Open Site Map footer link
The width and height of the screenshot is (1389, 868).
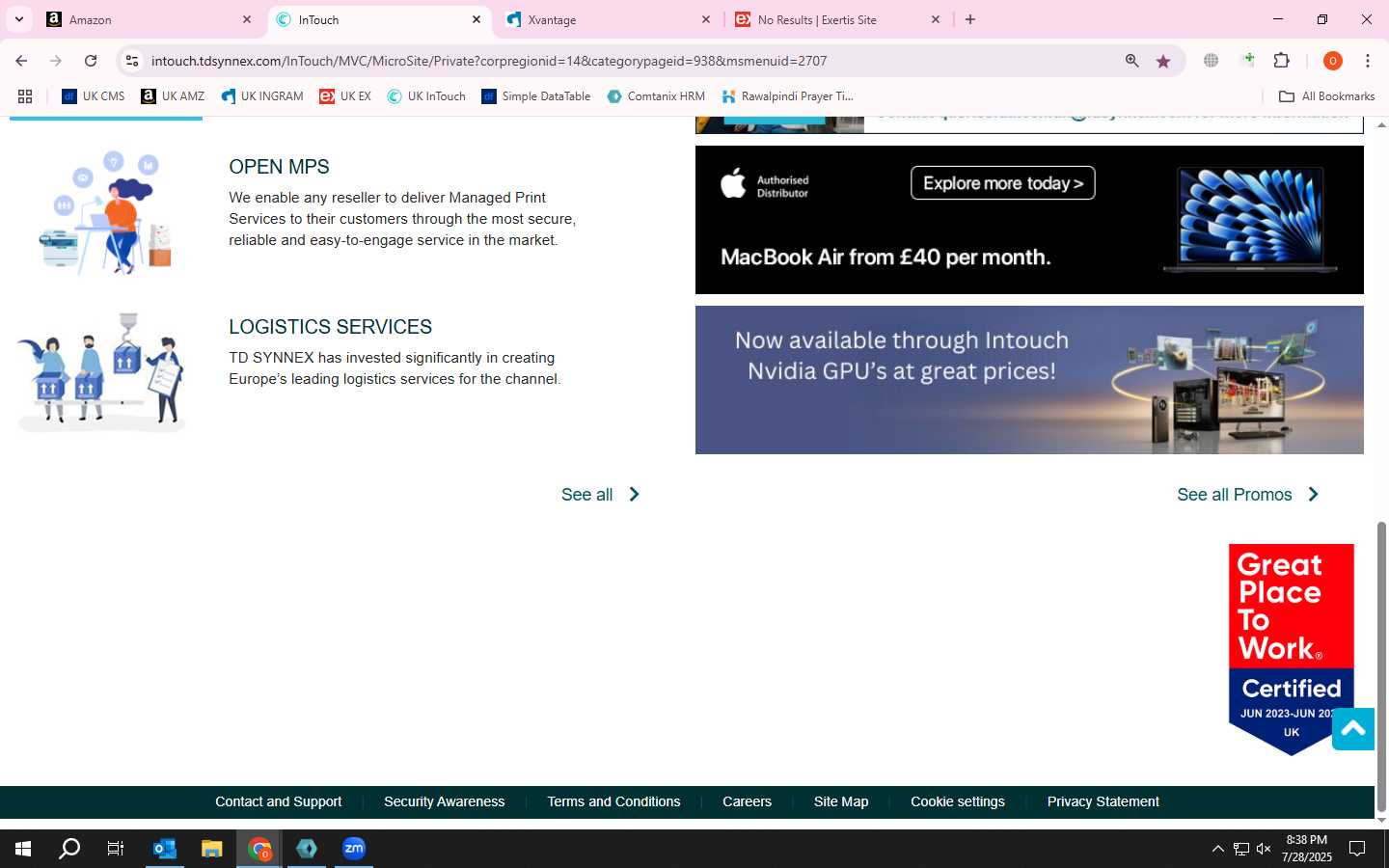tap(841, 801)
